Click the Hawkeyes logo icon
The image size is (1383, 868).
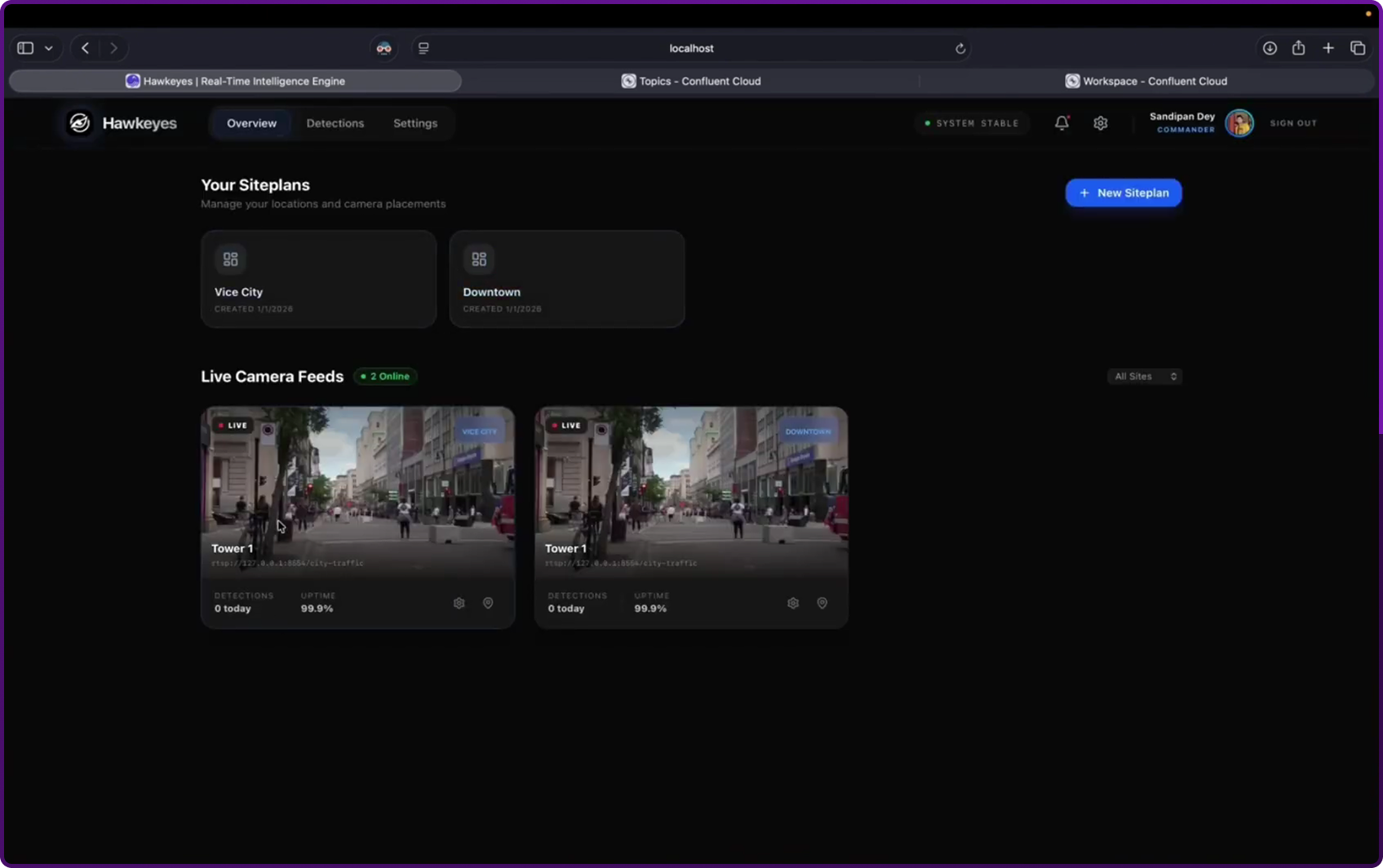coord(79,123)
